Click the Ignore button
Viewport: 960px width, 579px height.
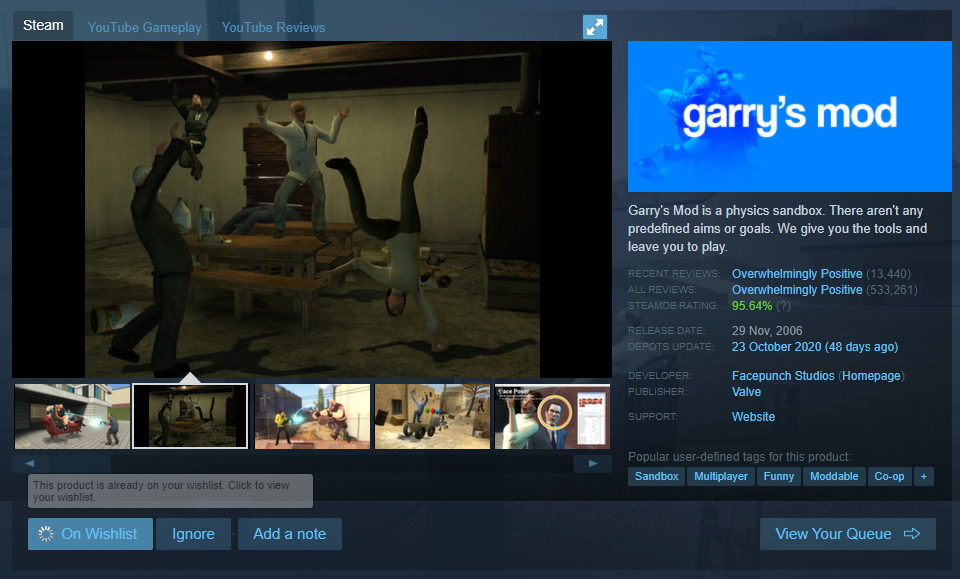point(193,534)
